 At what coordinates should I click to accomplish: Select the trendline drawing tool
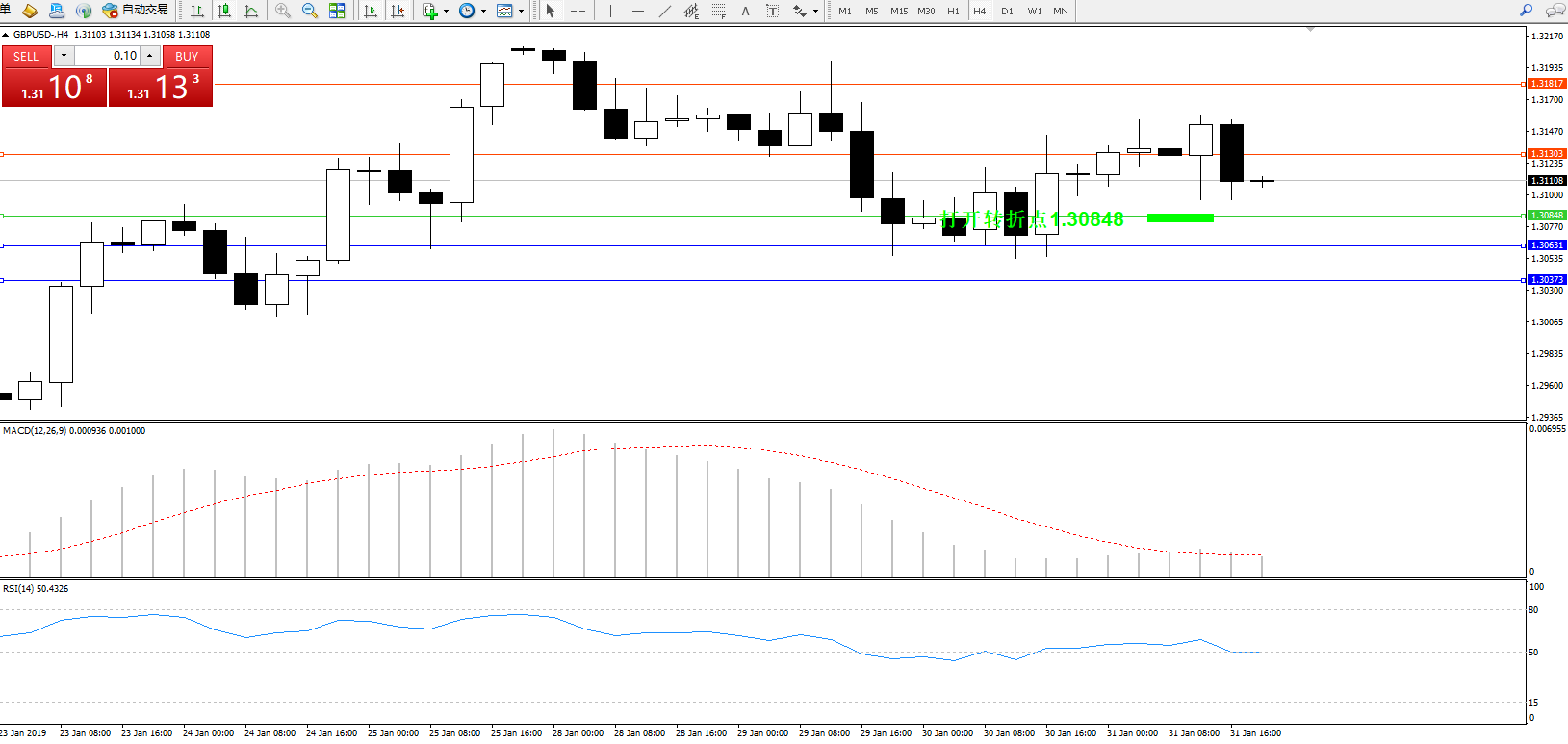click(665, 11)
